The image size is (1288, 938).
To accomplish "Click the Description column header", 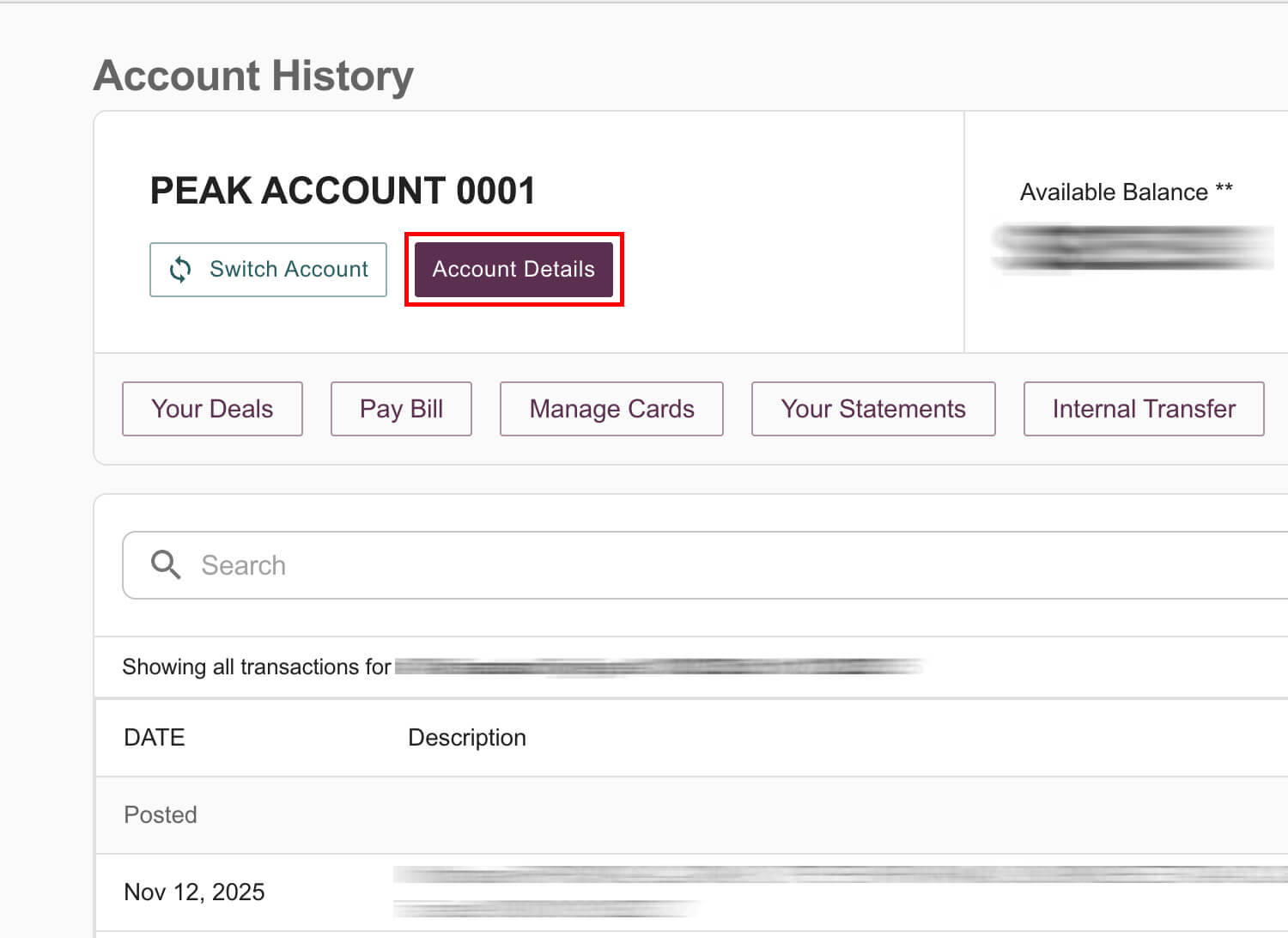I will click(x=467, y=737).
